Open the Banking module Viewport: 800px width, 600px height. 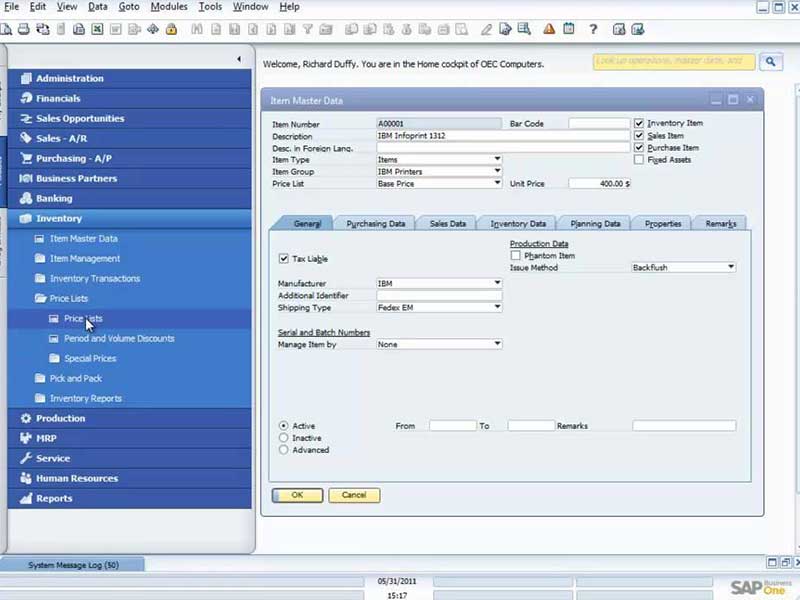point(58,198)
